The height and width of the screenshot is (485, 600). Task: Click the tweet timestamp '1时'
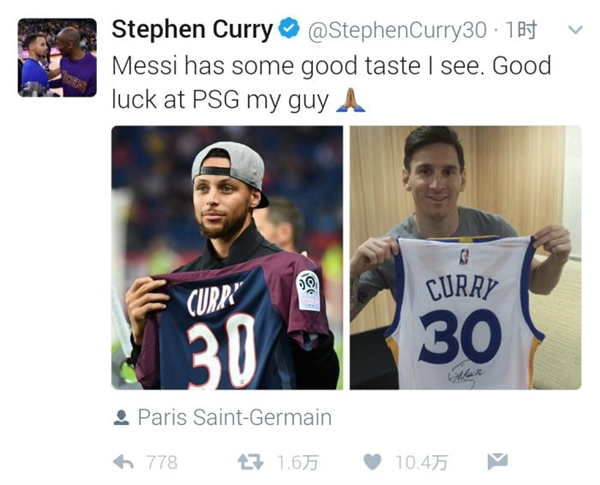(523, 31)
